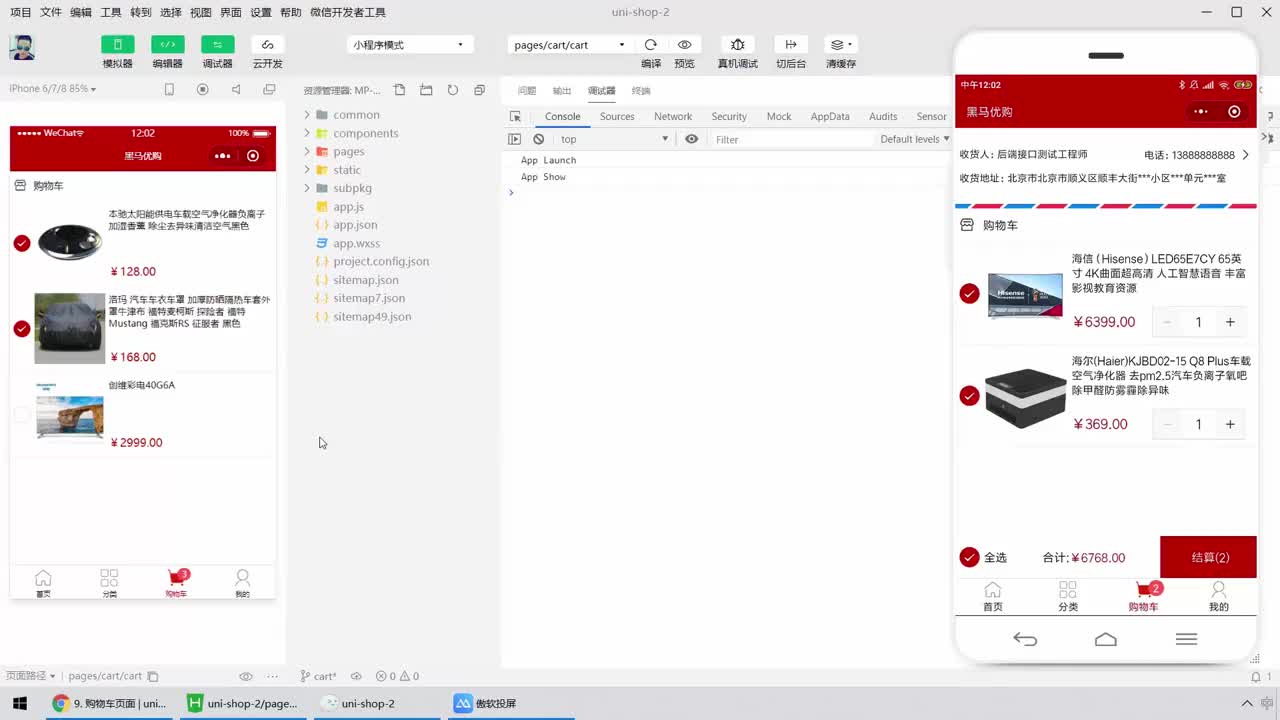
Task: Click the clear cache (清缓存) icon
Action: 840,45
